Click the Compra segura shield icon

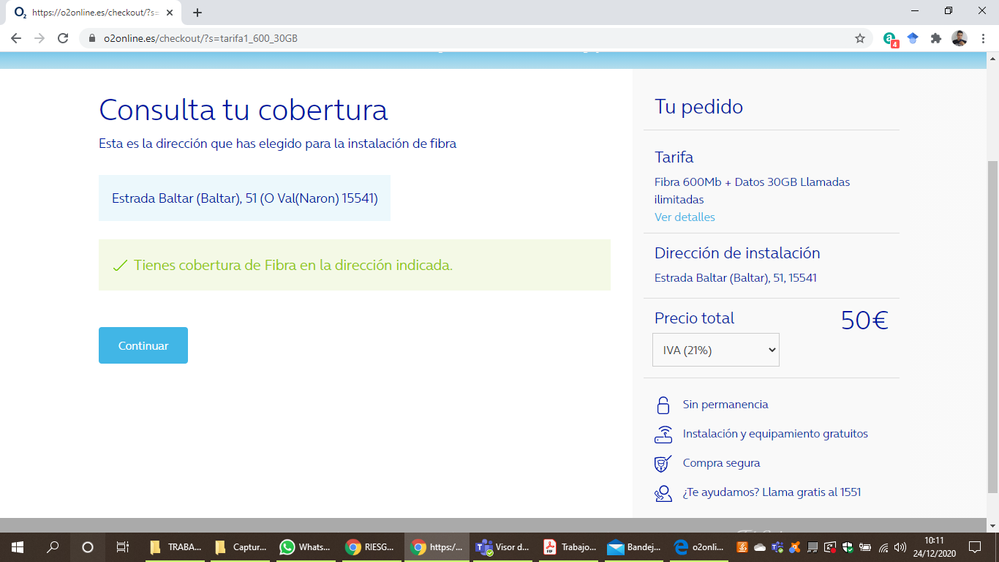(663, 463)
